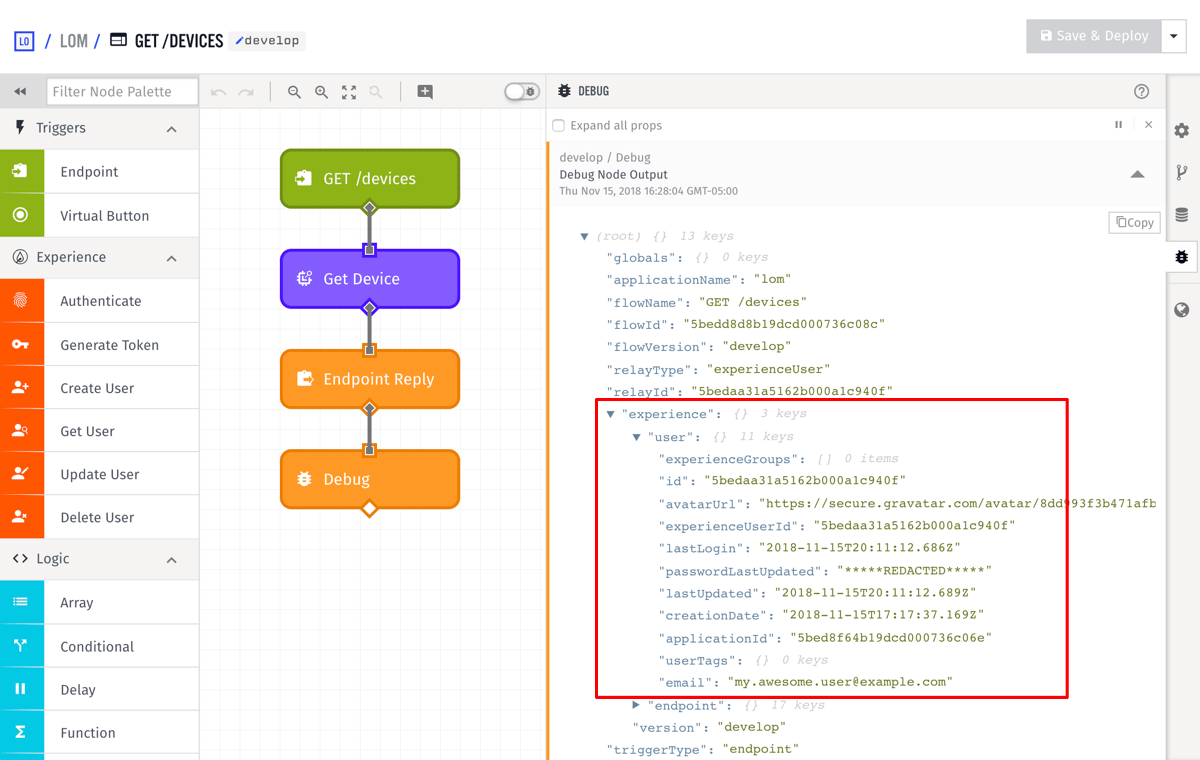Pause the debug output stream
The height and width of the screenshot is (760, 1200).
tap(1119, 125)
